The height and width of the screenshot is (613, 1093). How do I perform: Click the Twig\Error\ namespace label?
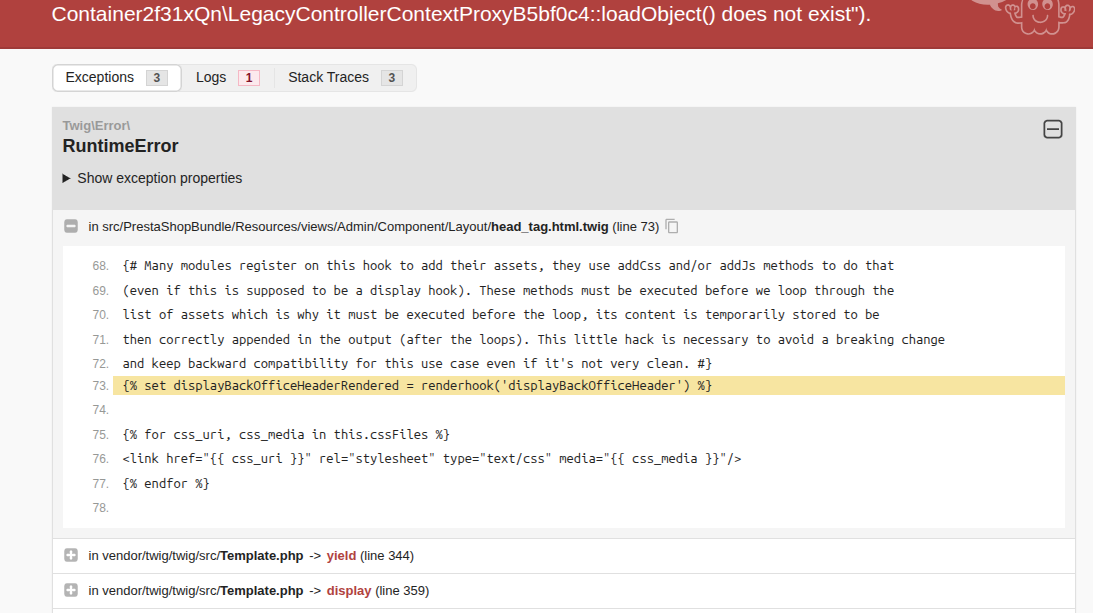[96, 126]
